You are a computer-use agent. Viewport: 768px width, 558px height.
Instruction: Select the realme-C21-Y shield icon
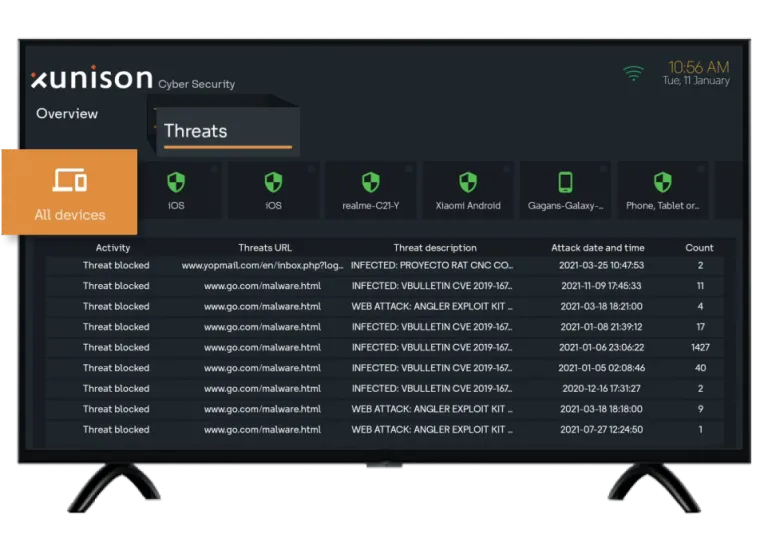point(371,182)
